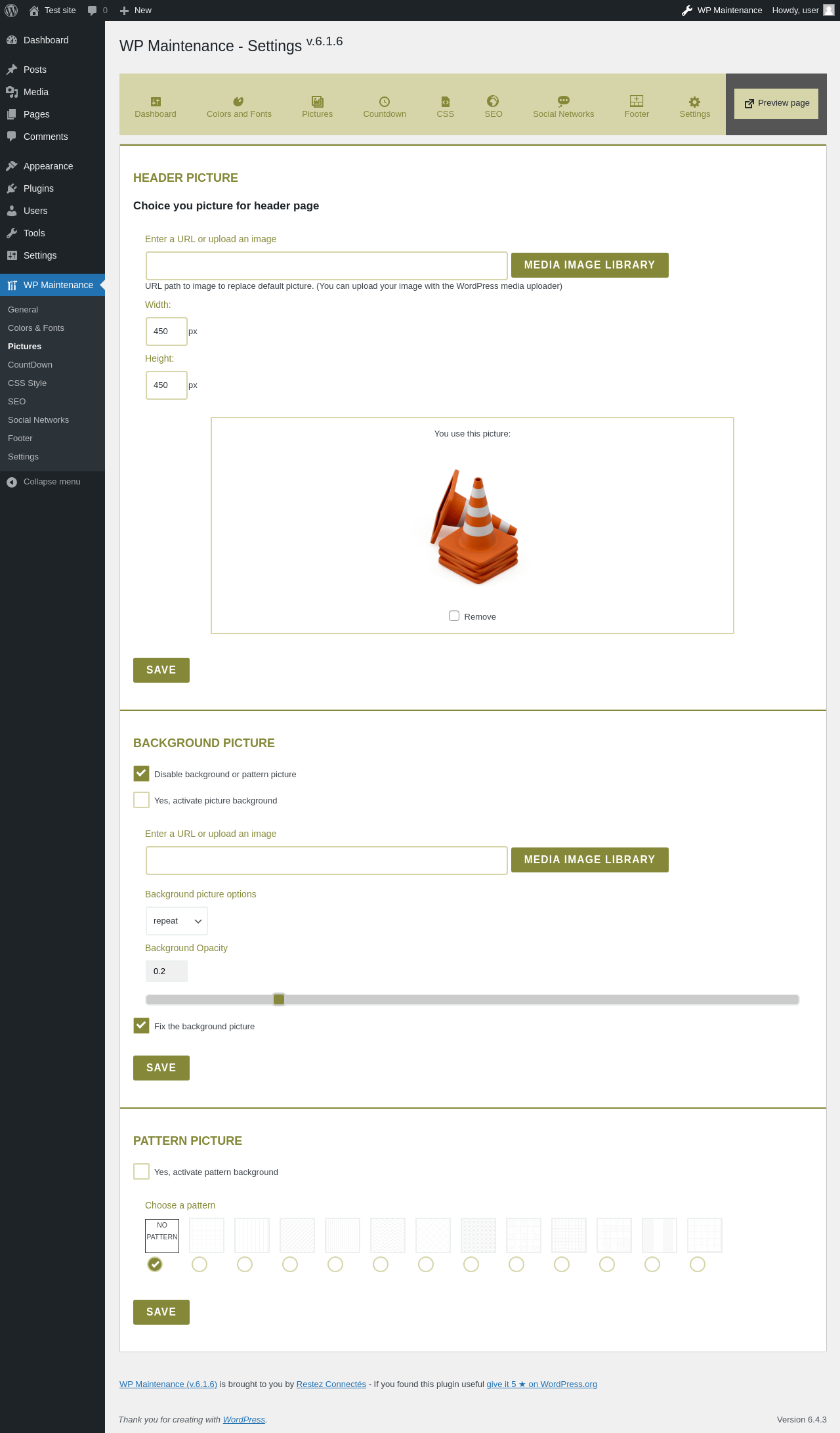
Task: Open Media Image Library for background picture
Action: click(x=590, y=860)
